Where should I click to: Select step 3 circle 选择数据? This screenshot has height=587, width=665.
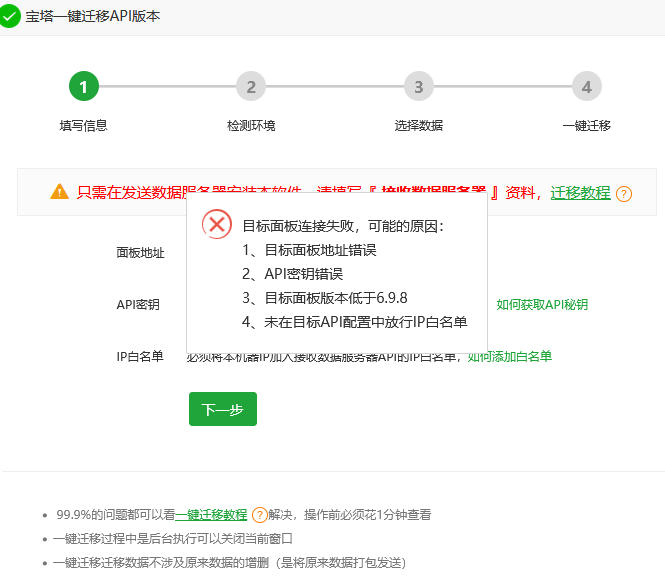click(x=419, y=87)
